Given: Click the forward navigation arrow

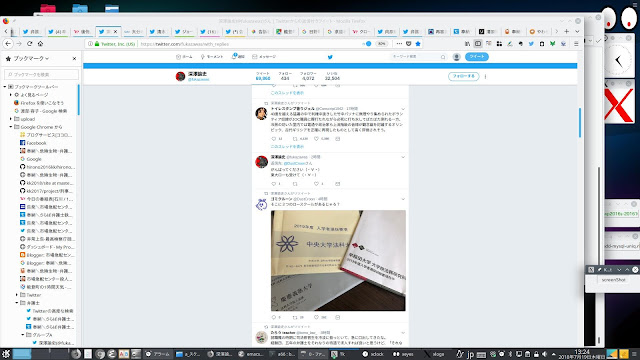Looking at the screenshot, I should (x=19, y=44).
